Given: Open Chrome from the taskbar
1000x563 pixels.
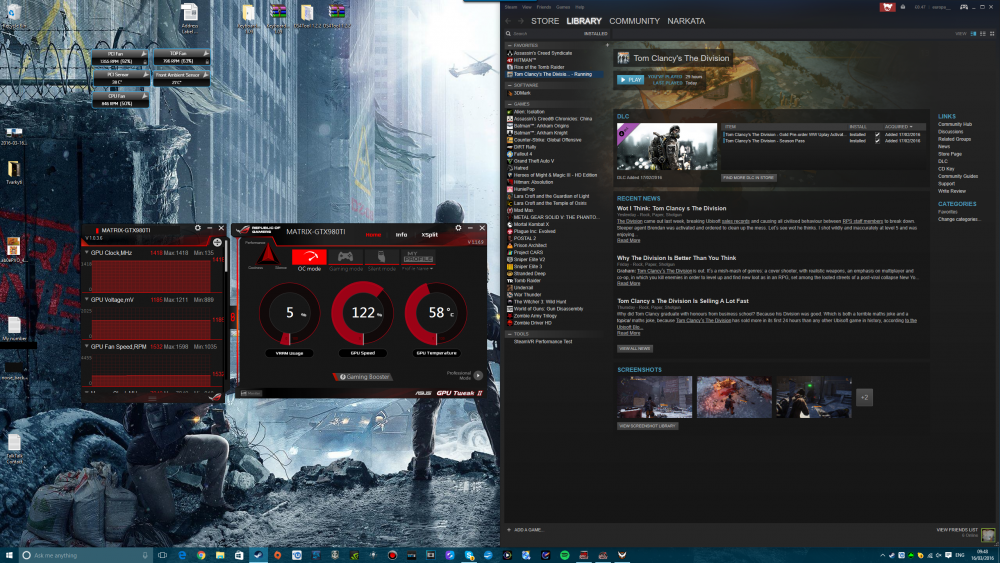Looking at the screenshot, I should coord(201,555).
